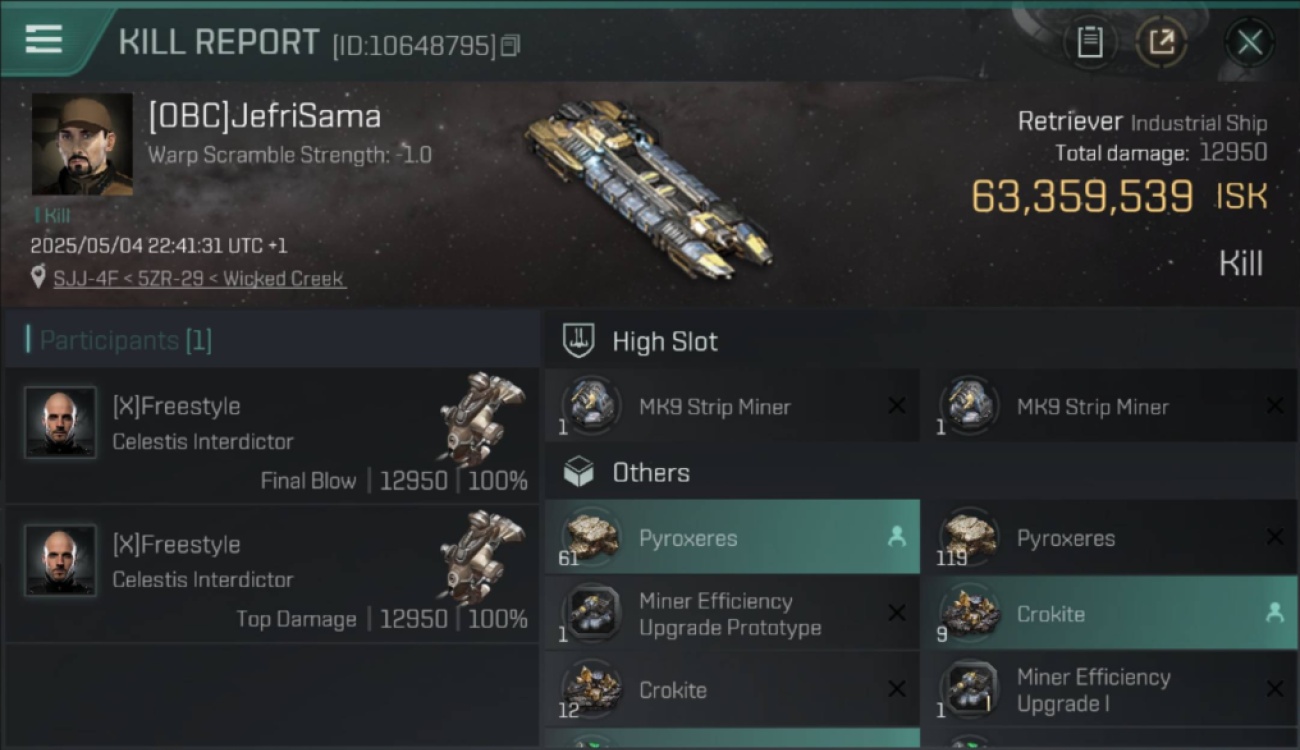Select Miner Efficiency Upgrade I item
This screenshot has height=750, width=1300.
tap(1108, 690)
